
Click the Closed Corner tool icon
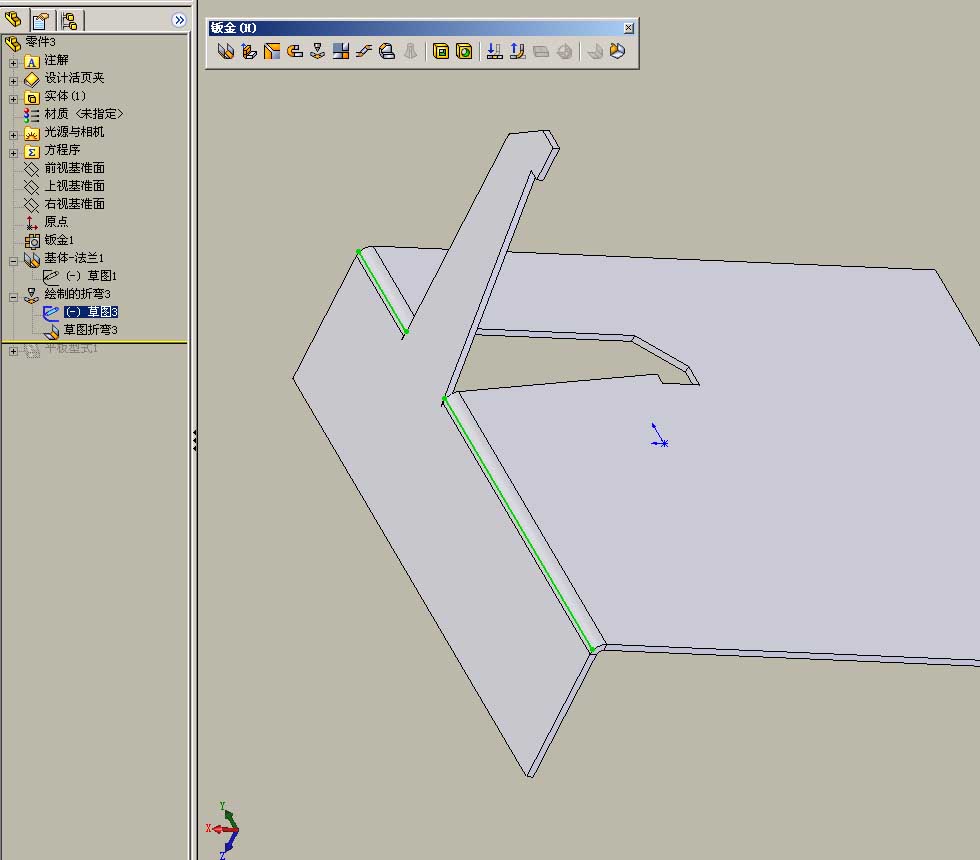pos(341,51)
